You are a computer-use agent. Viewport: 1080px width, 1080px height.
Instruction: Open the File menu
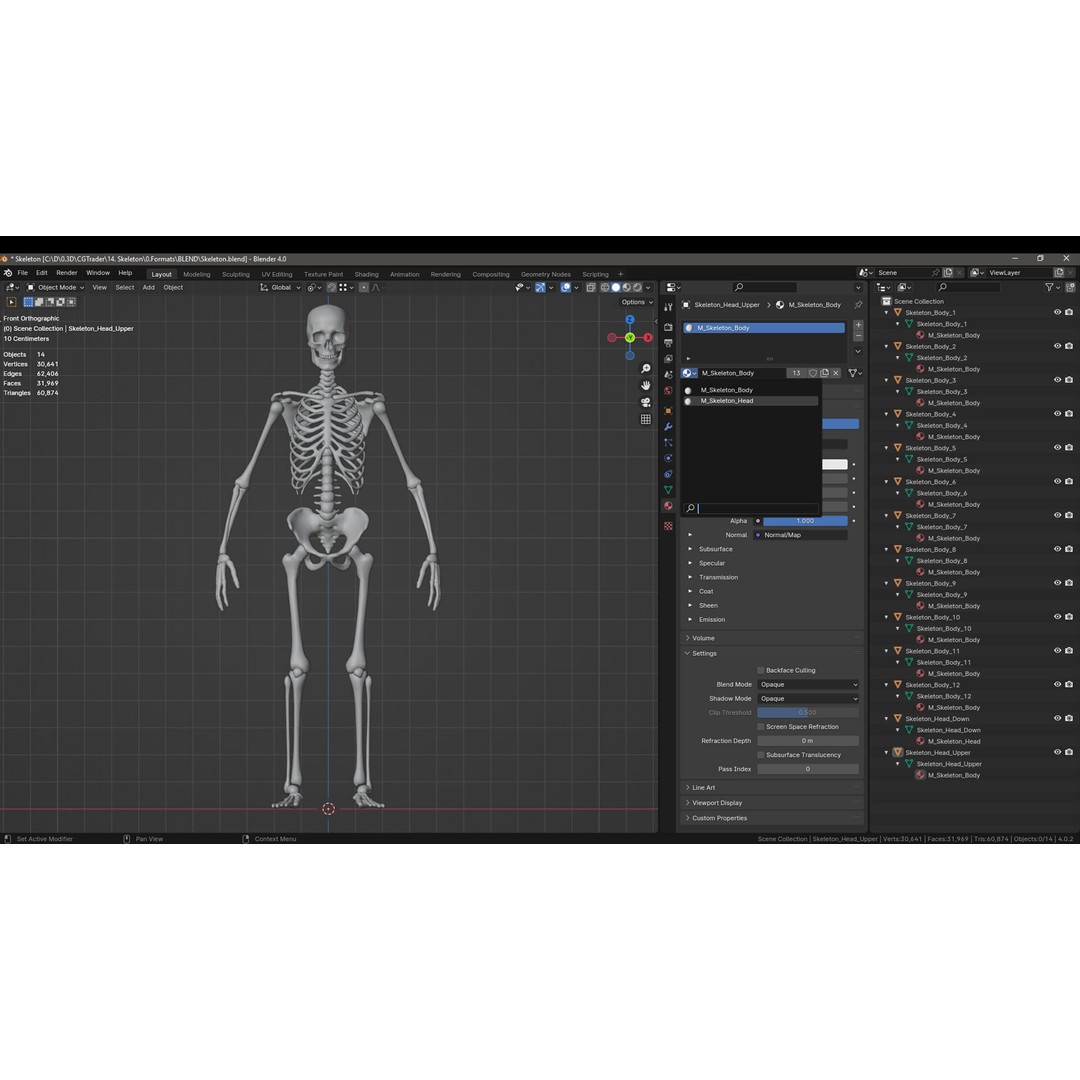(x=23, y=273)
